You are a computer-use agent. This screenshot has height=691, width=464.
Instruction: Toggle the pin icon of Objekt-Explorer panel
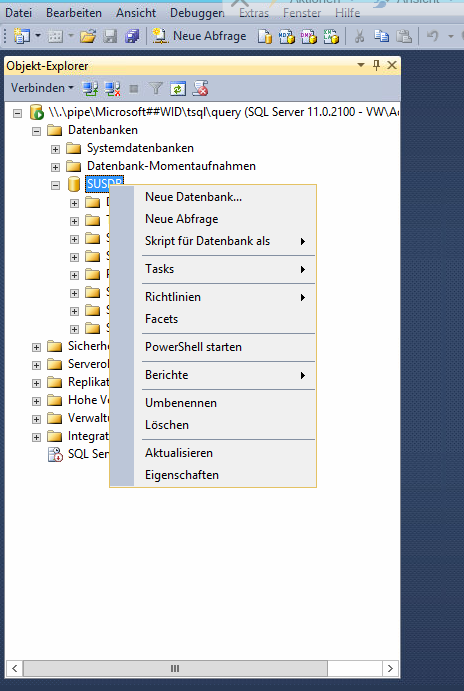[376, 65]
